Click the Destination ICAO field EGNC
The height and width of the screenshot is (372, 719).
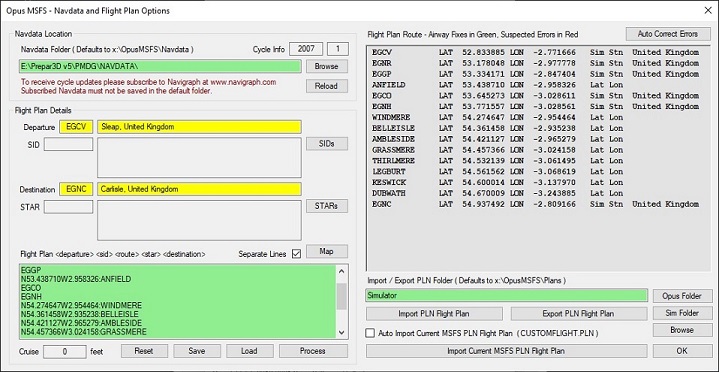point(76,189)
